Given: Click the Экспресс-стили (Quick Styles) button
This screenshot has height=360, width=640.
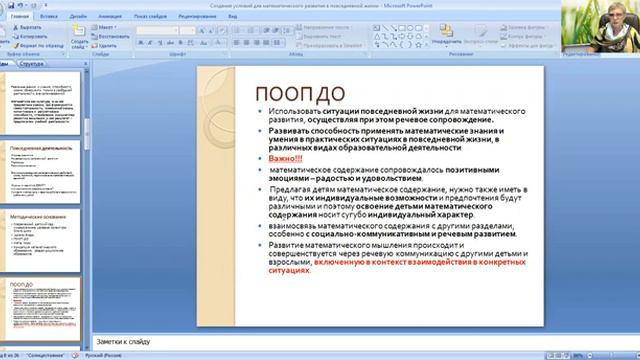Looking at the screenshot, I should click(480, 35).
